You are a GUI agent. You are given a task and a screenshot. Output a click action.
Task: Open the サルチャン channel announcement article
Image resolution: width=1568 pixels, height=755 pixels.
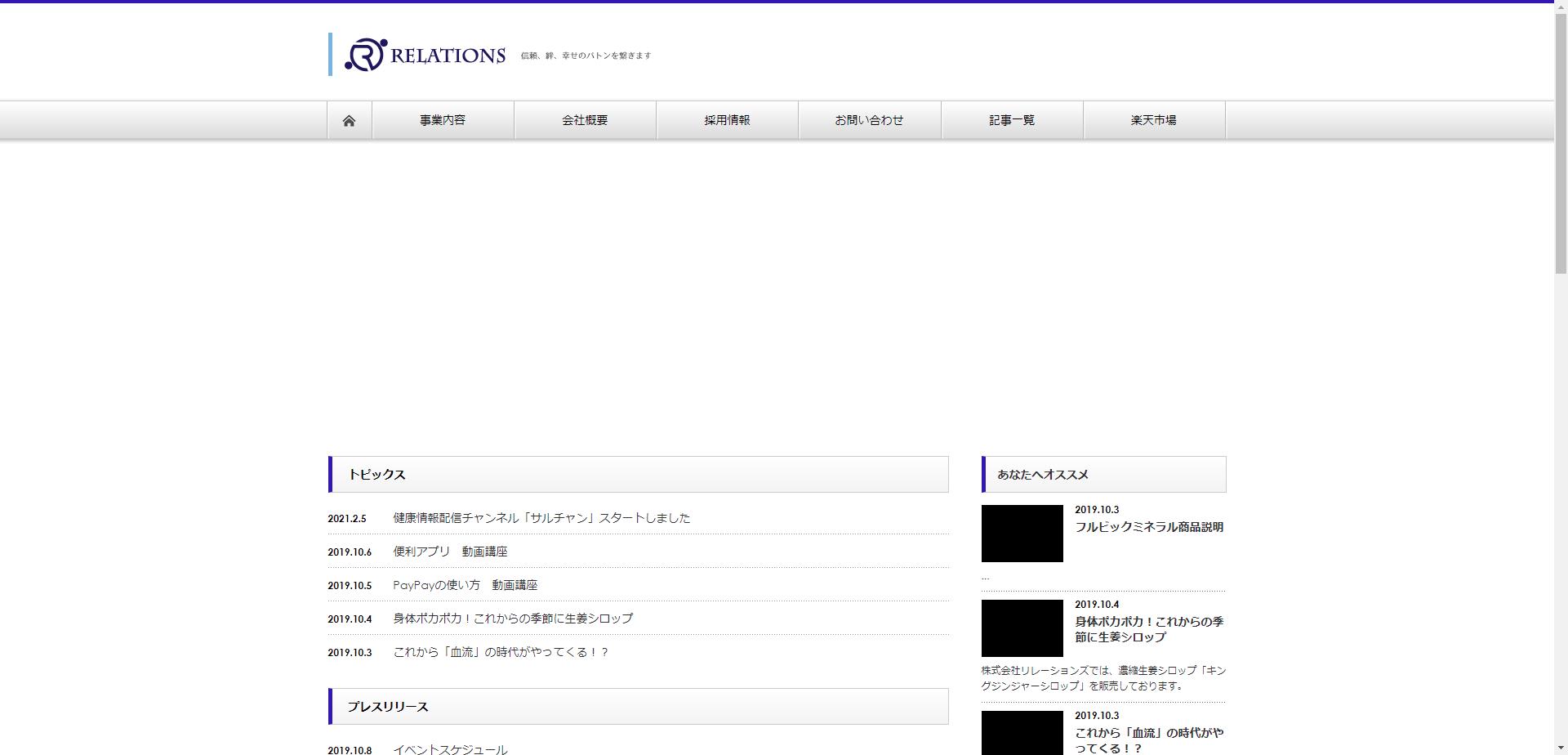pyautogui.click(x=541, y=517)
